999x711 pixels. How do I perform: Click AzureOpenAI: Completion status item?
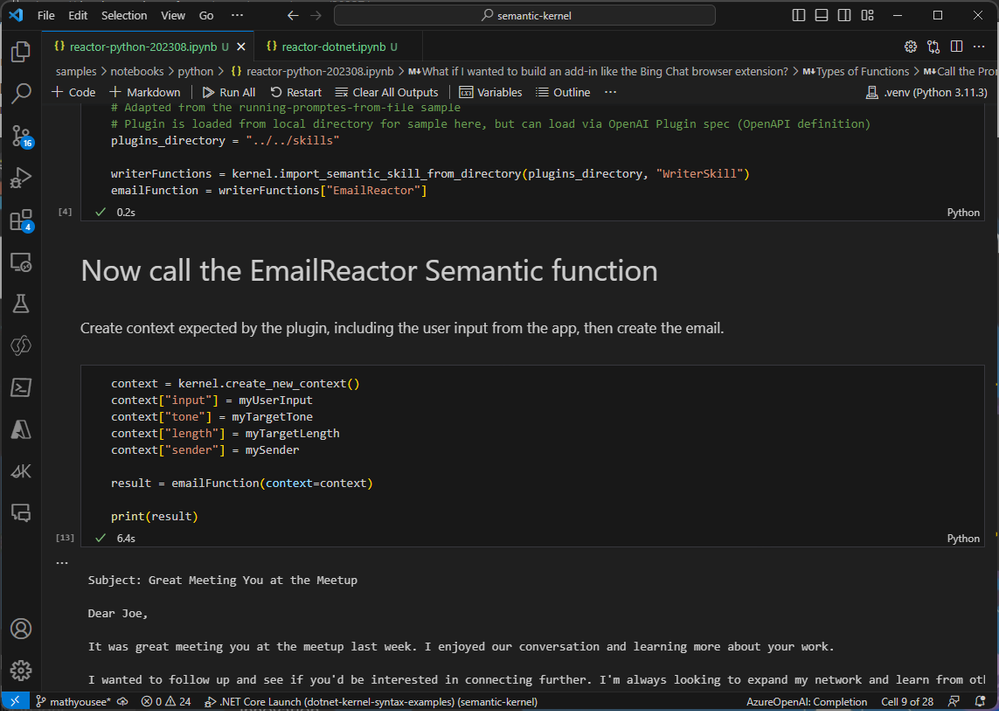tap(807, 701)
